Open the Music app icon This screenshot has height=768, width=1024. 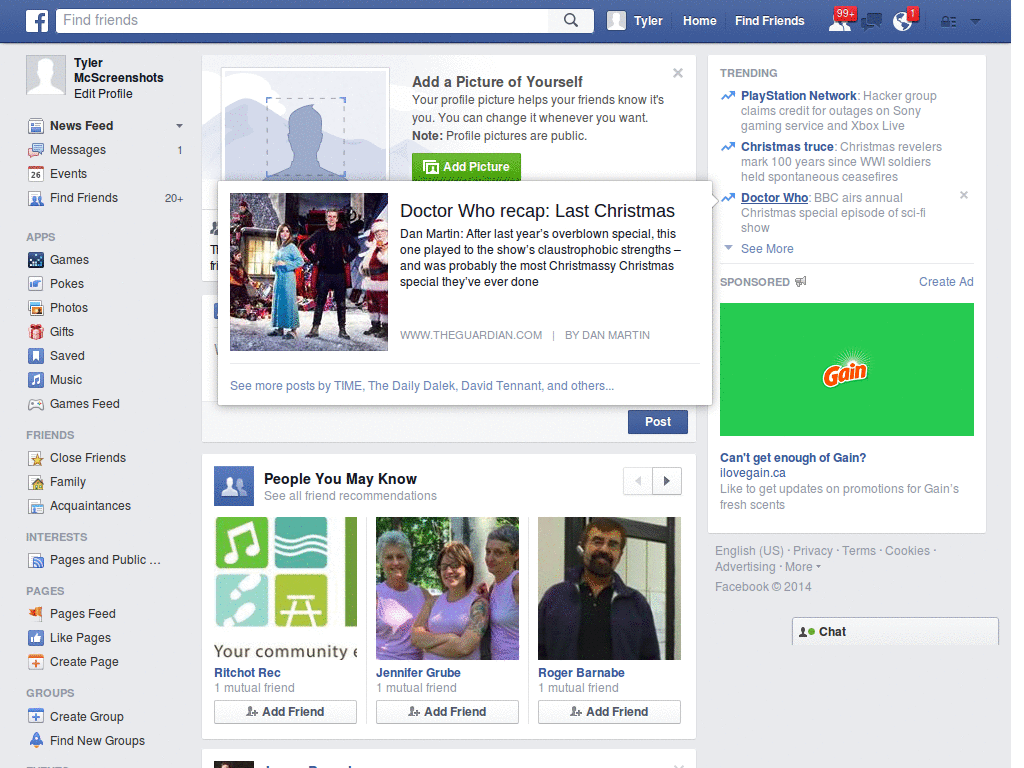(36, 380)
